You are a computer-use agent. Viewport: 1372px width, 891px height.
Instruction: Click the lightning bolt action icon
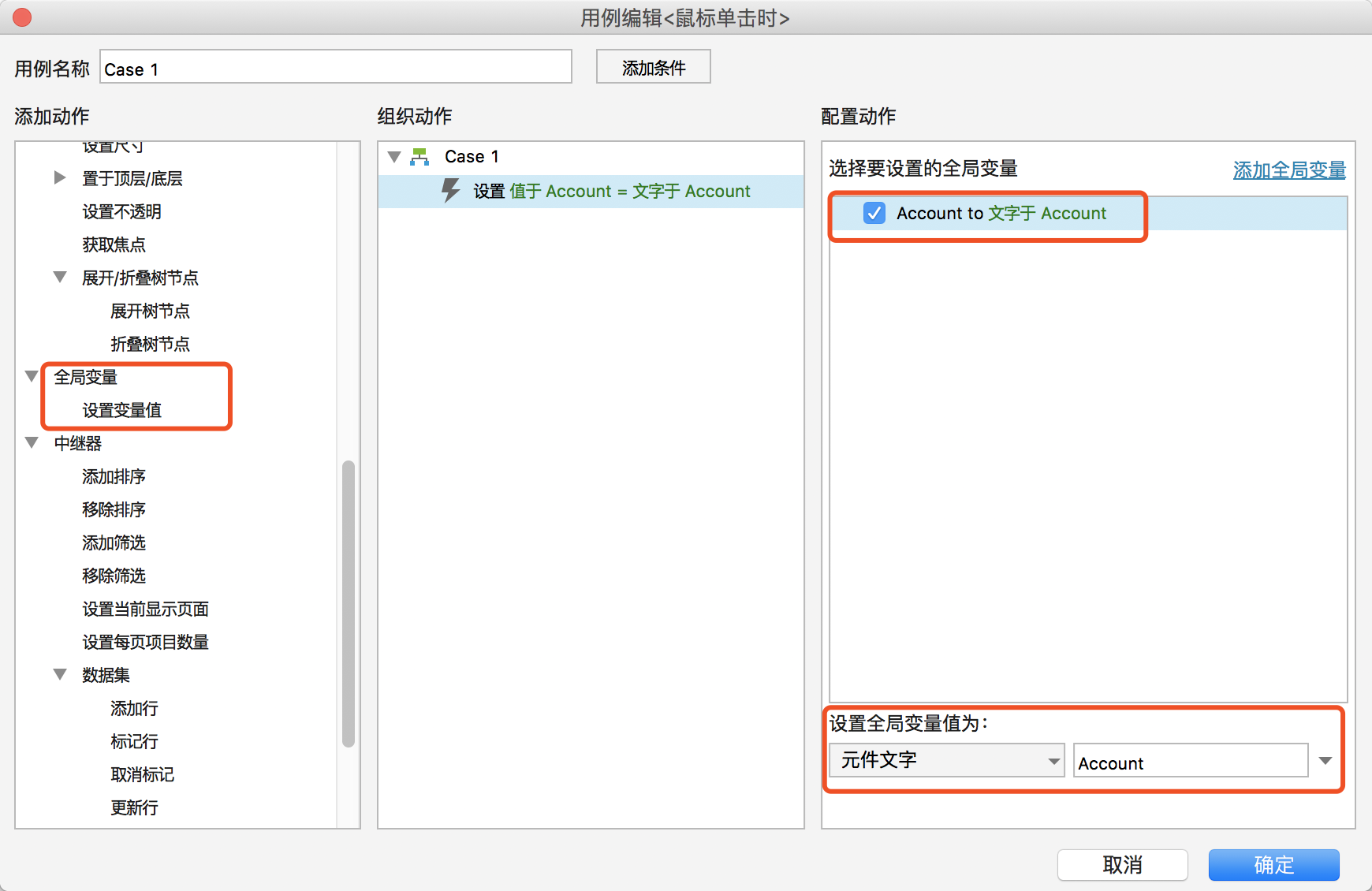point(450,191)
